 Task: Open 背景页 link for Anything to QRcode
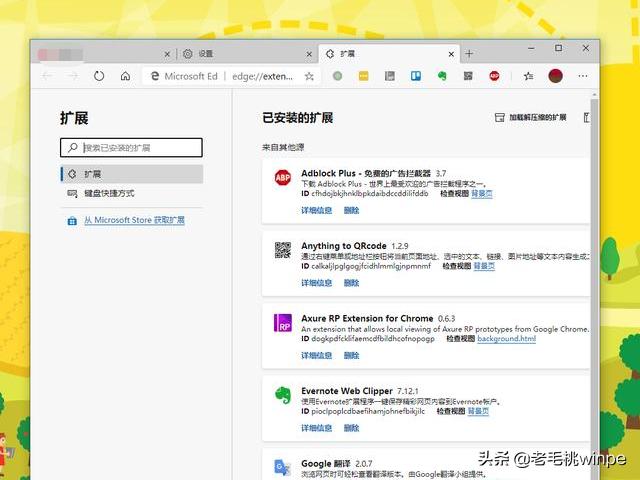(484, 266)
